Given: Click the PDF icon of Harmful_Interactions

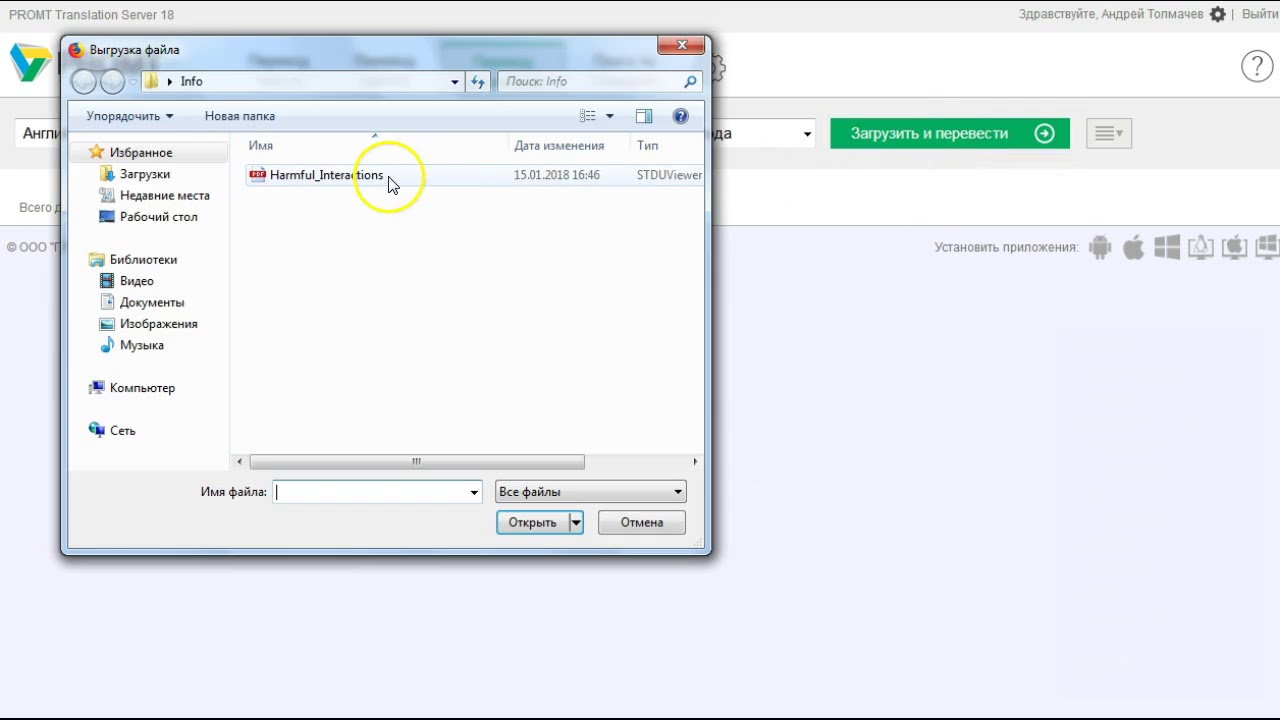Looking at the screenshot, I should [x=257, y=175].
